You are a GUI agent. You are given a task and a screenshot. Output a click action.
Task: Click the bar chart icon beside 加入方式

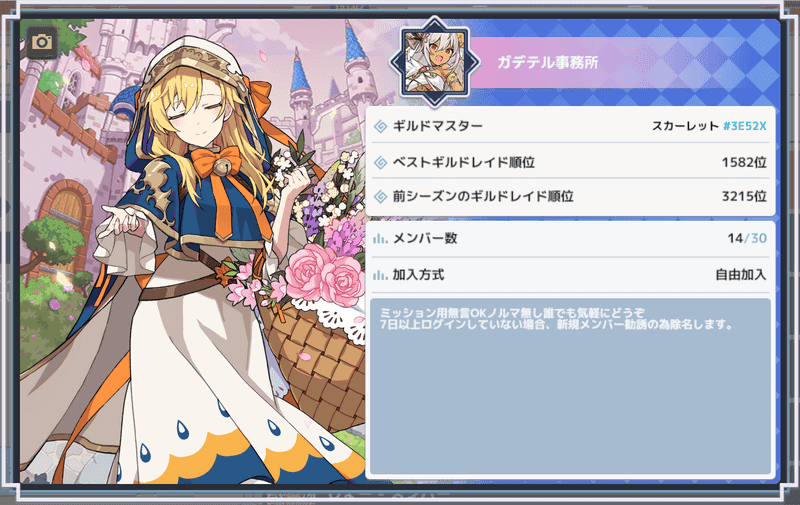click(x=380, y=275)
